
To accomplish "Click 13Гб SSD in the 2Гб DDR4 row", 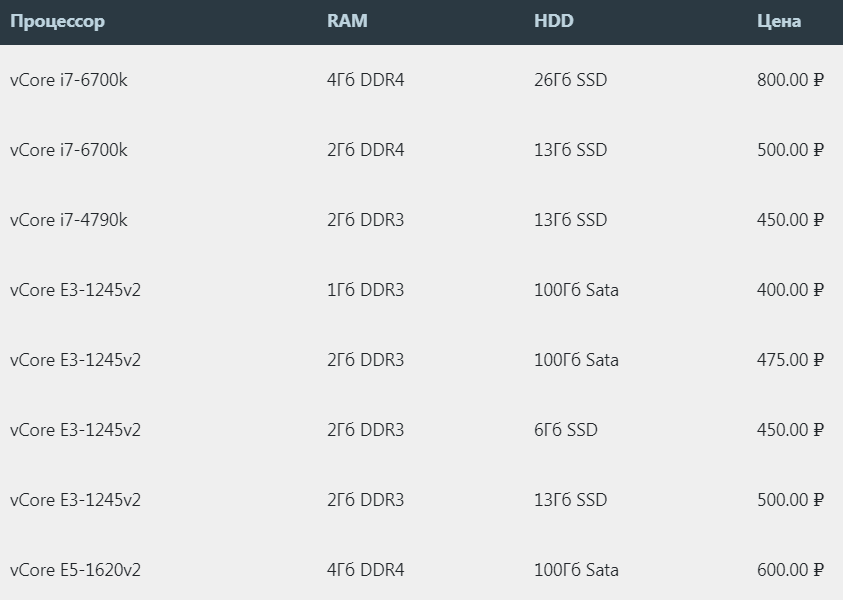I will click(x=570, y=150).
